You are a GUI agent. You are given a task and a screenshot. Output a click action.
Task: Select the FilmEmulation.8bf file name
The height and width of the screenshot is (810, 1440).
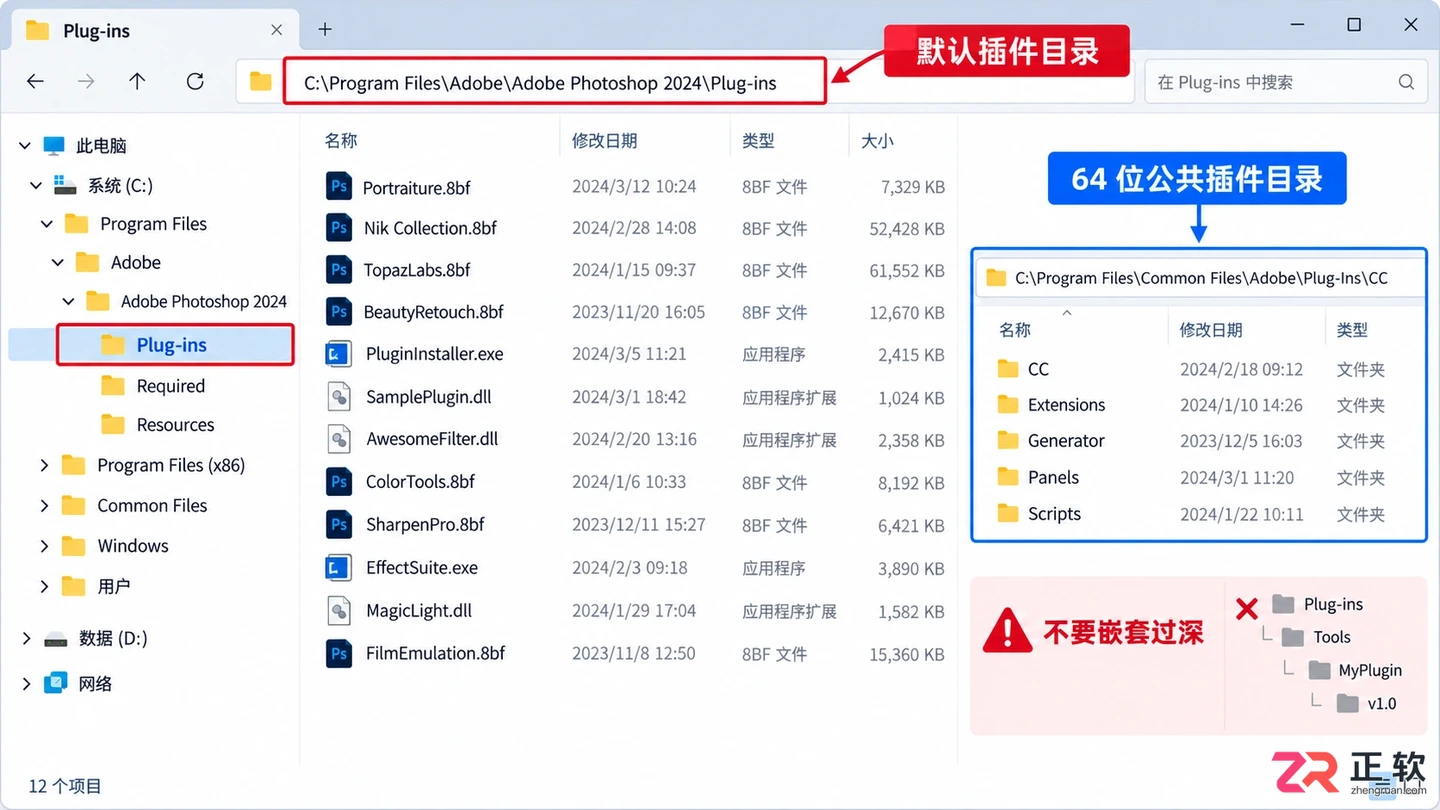pos(435,654)
